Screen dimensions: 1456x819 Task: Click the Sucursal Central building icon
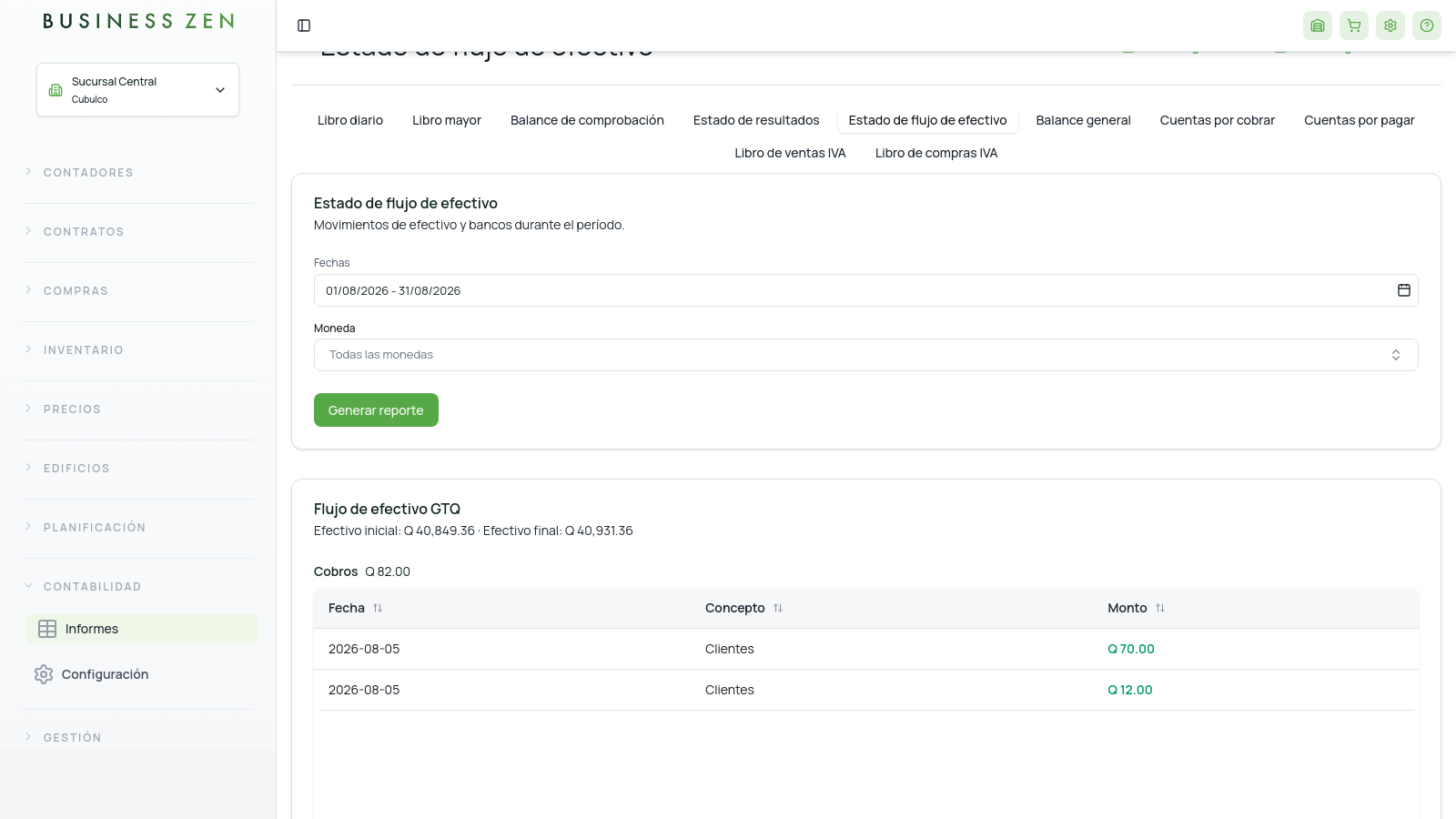coord(56,90)
